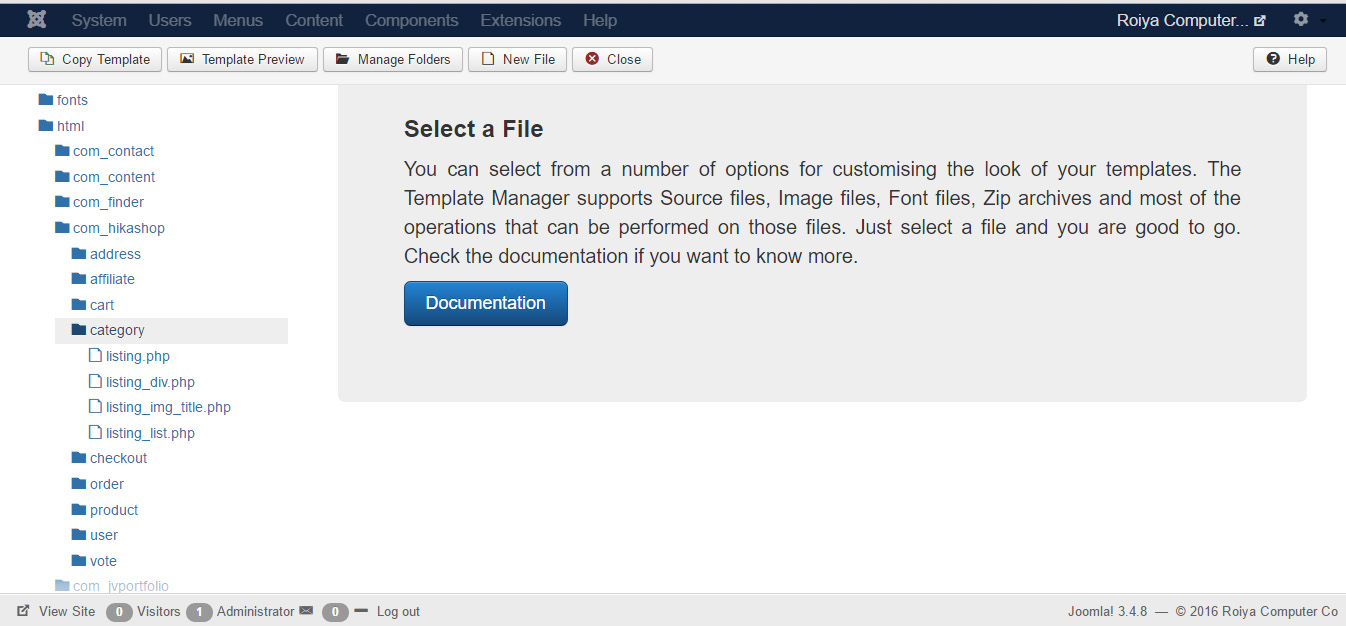
Task: Open listing_div.php file
Action: click(150, 382)
